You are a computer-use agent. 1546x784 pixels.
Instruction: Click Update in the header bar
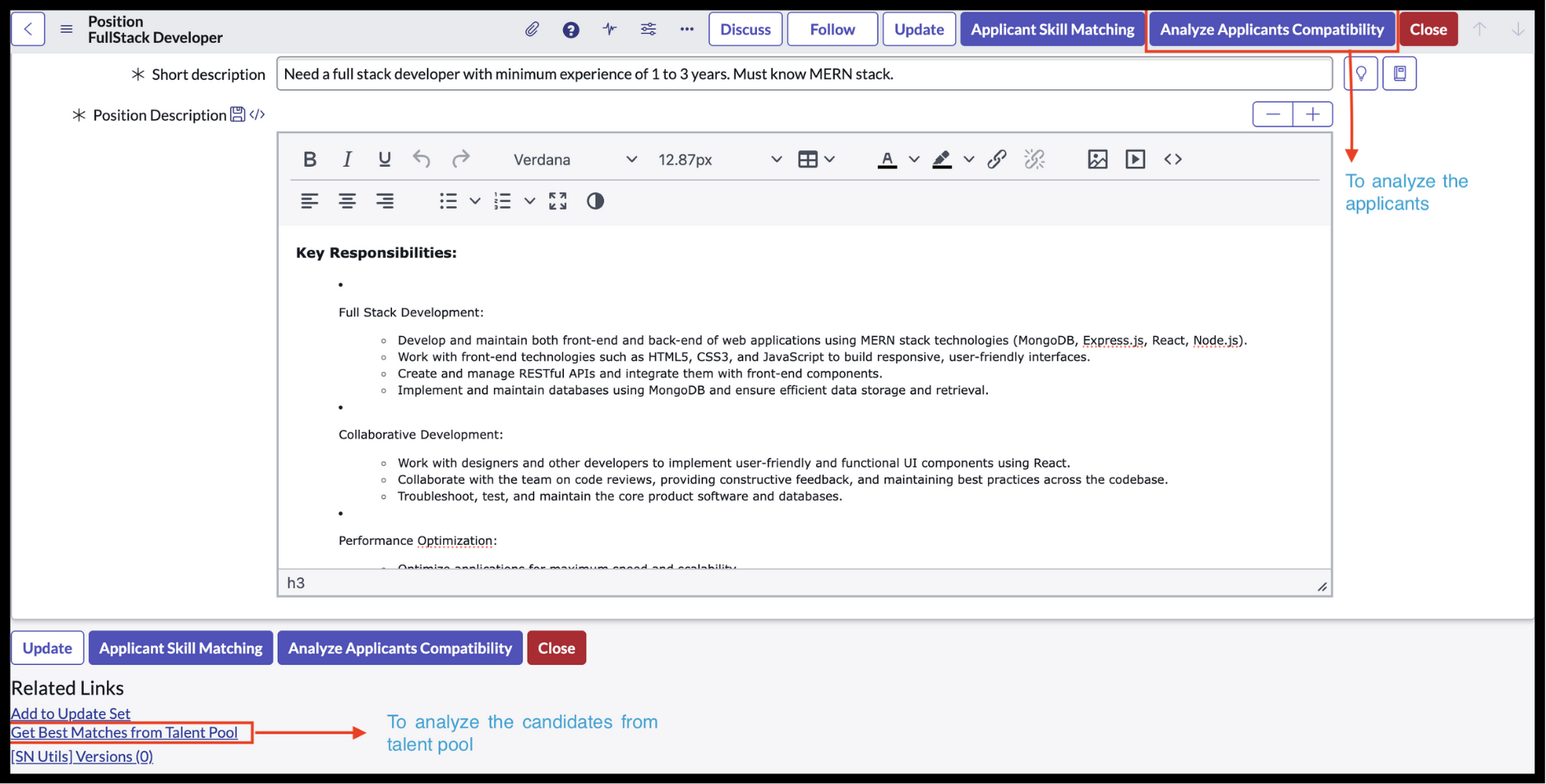[919, 30]
